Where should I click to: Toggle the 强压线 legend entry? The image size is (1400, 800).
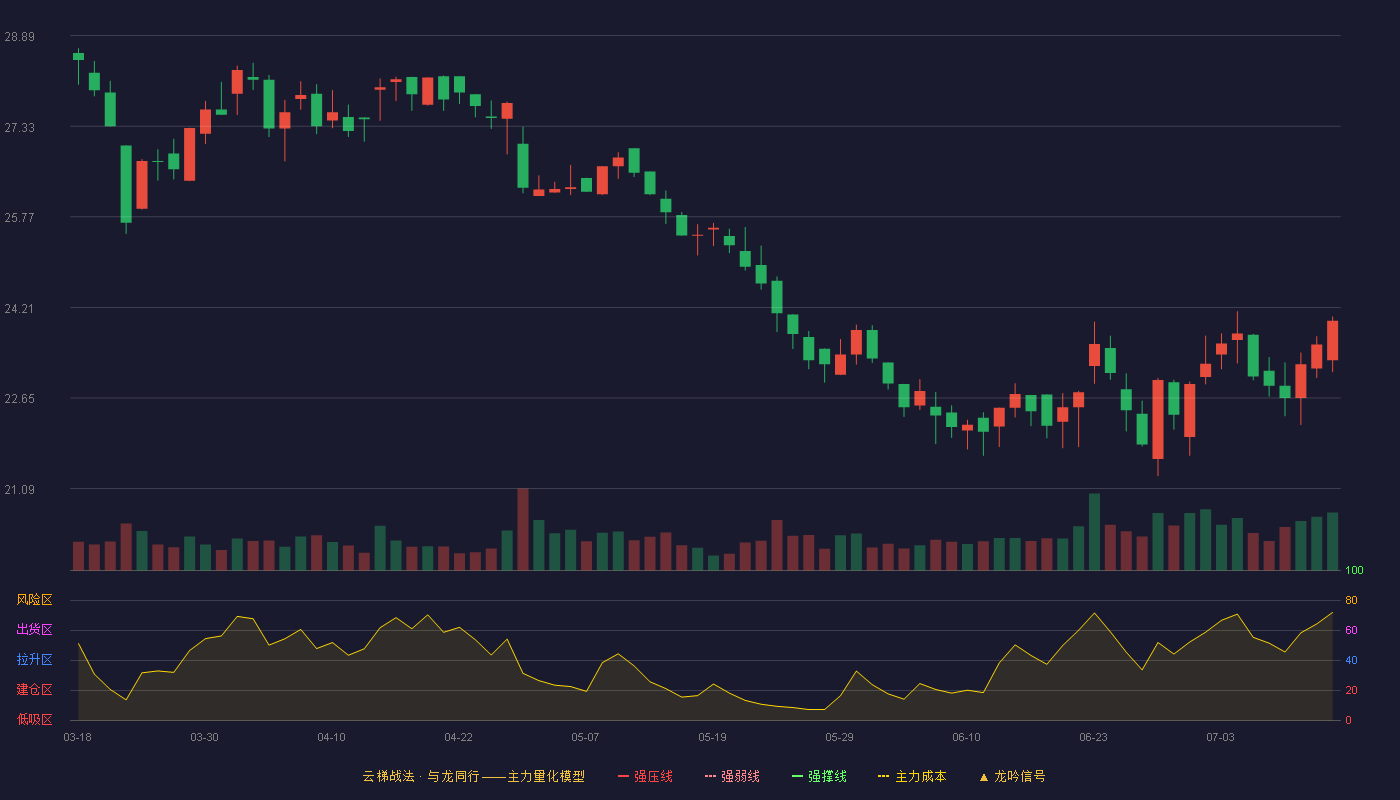645,776
